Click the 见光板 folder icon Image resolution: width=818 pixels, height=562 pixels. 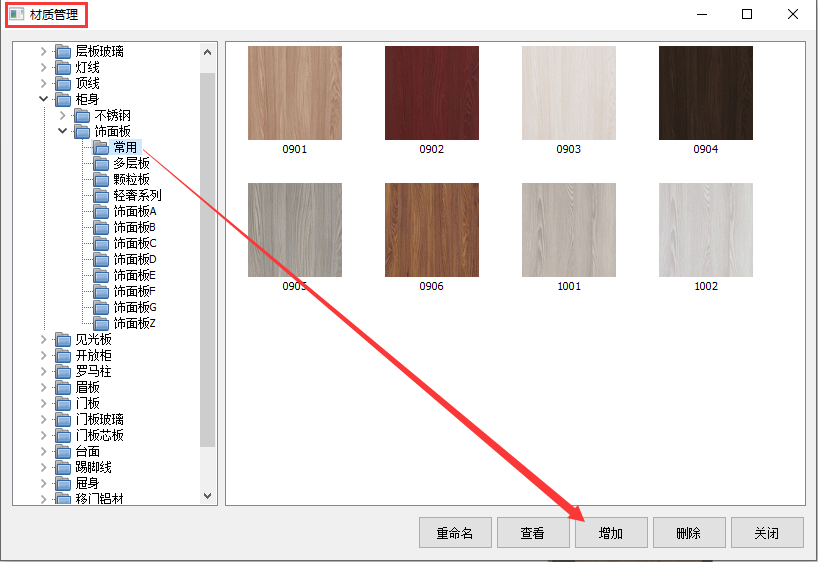point(63,340)
